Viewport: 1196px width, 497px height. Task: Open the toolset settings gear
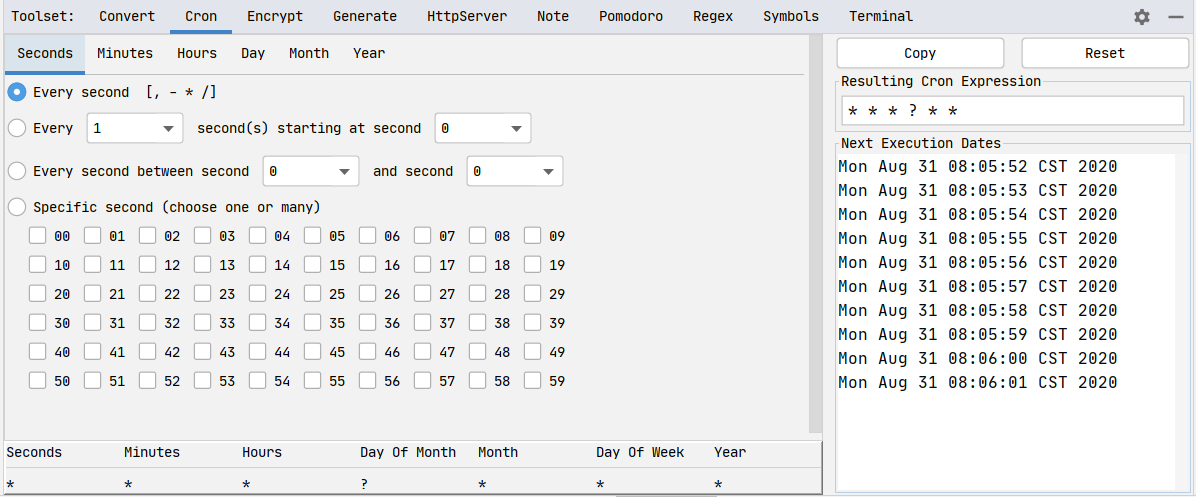[x=1142, y=17]
